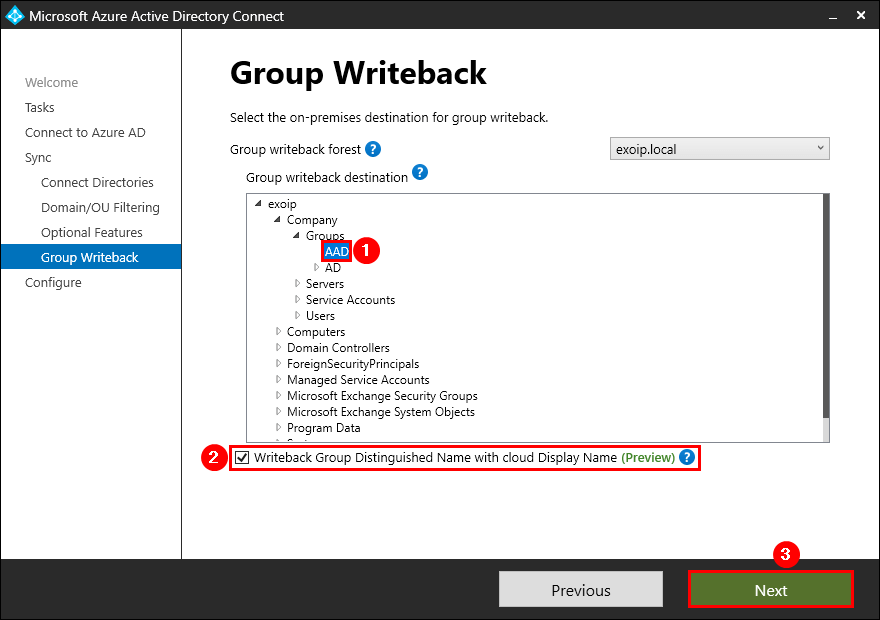Open the Connect Directories step

click(x=97, y=182)
